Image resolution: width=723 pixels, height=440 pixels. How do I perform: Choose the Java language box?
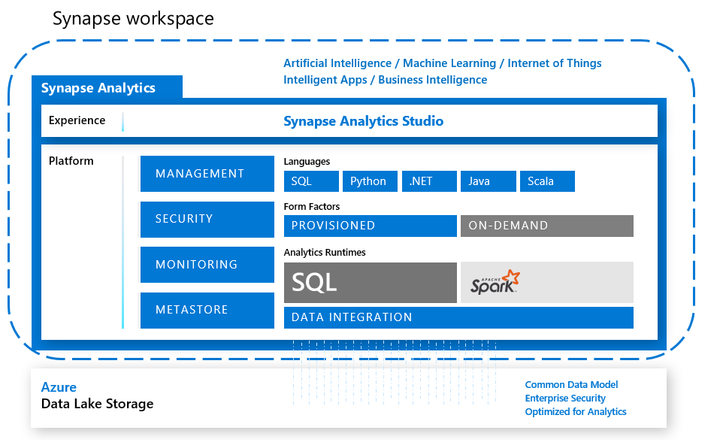pyautogui.click(x=488, y=182)
